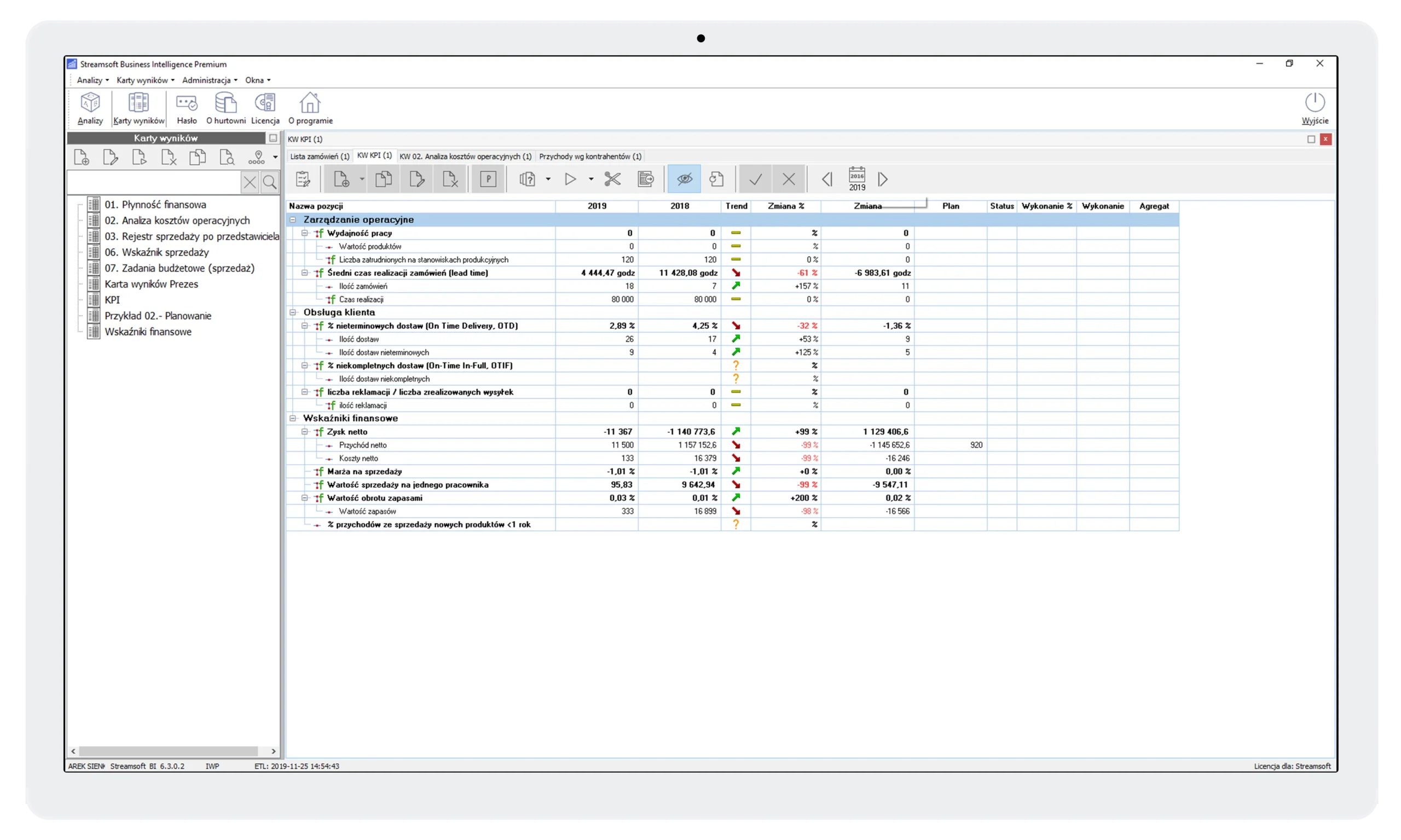Open the Hasło password settings icon
This screenshot has height=840, width=1401.
point(187,108)
